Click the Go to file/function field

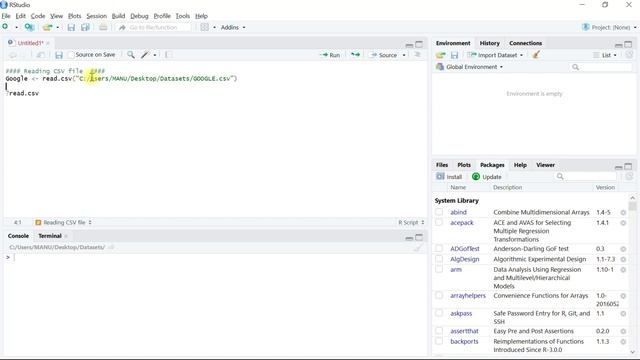coord(154,27)
